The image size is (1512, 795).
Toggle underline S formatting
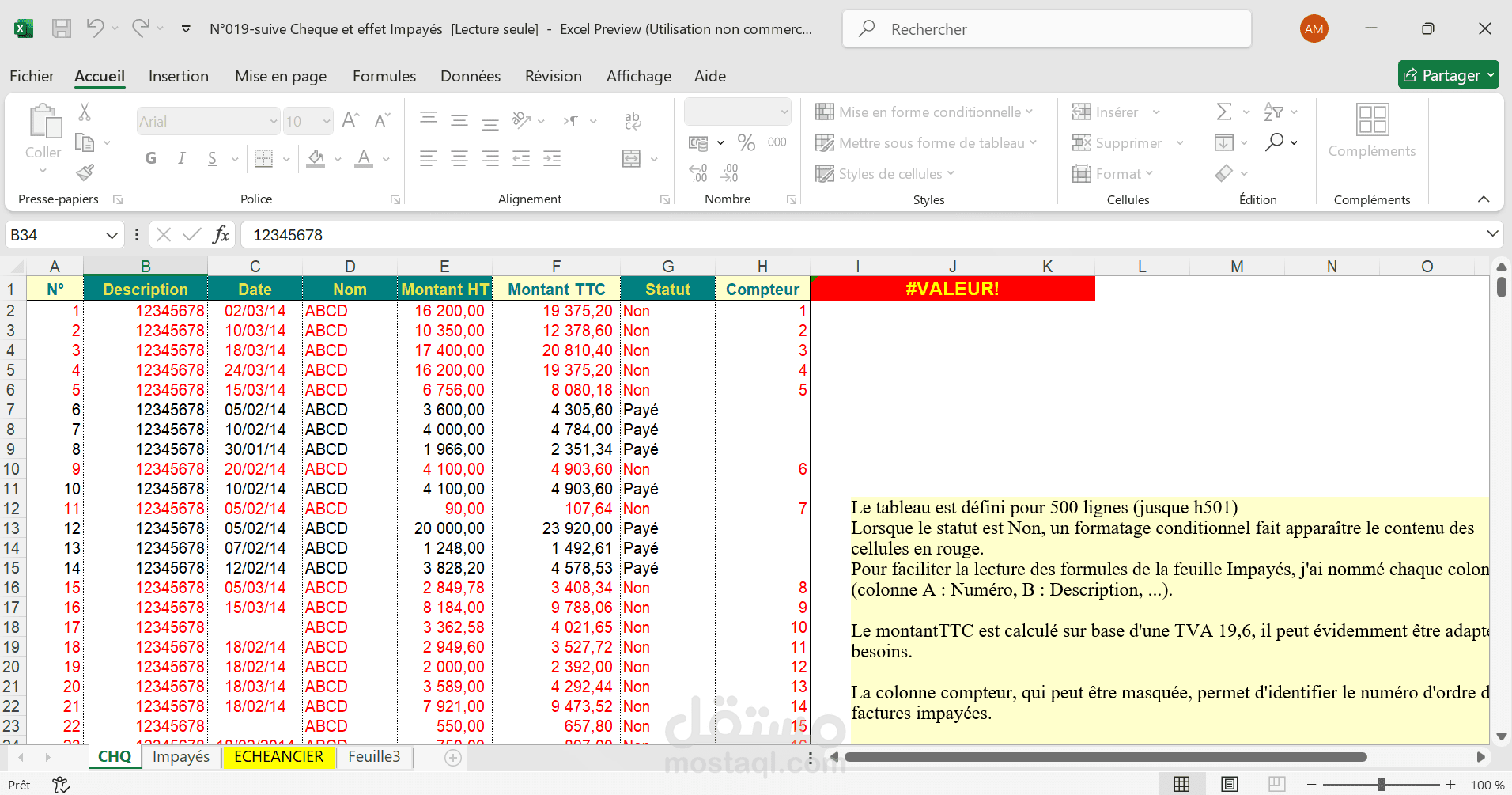click(x=212, y=158)
